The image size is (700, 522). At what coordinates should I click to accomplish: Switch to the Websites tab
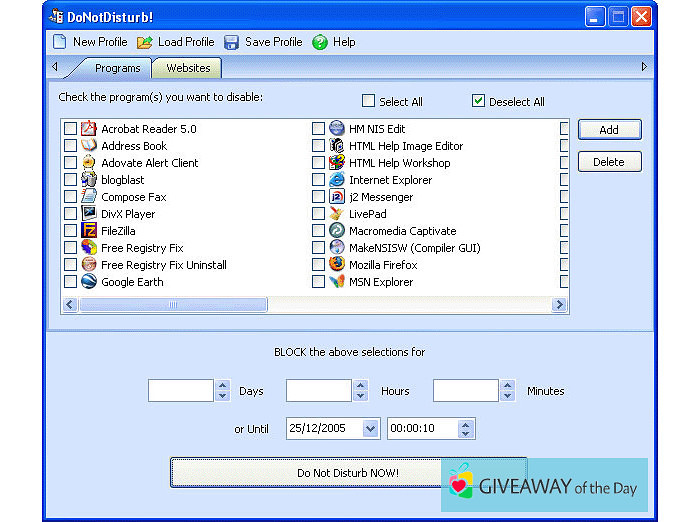188,68
